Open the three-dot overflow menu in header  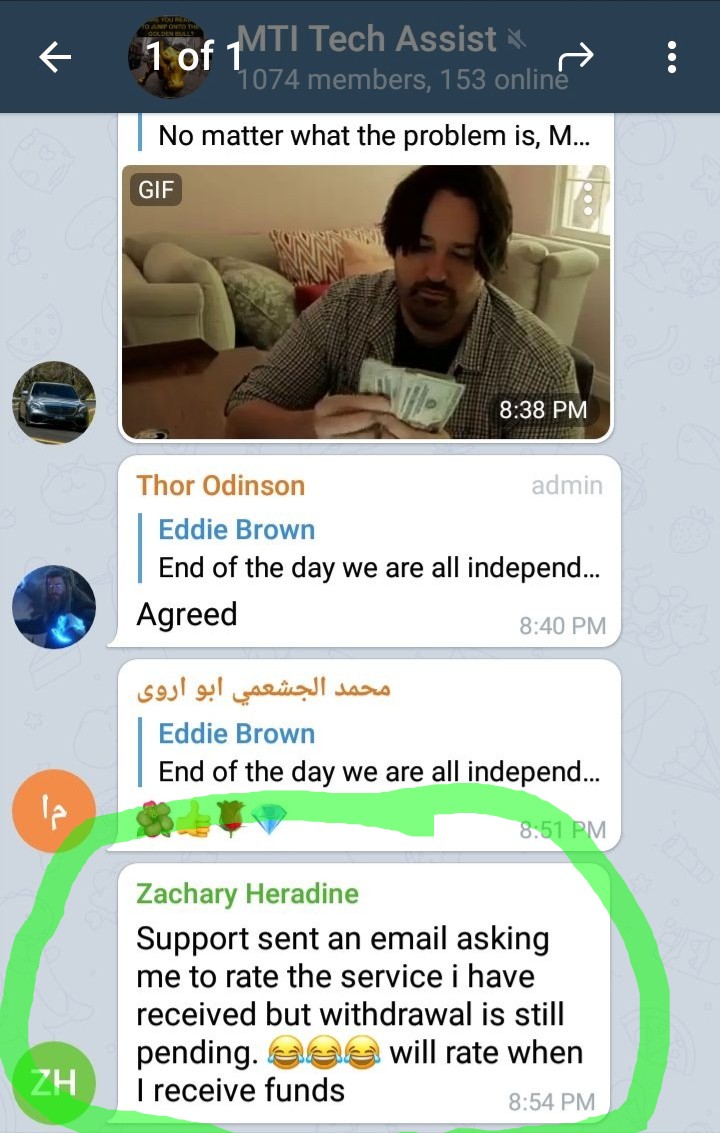pos(672,56)
